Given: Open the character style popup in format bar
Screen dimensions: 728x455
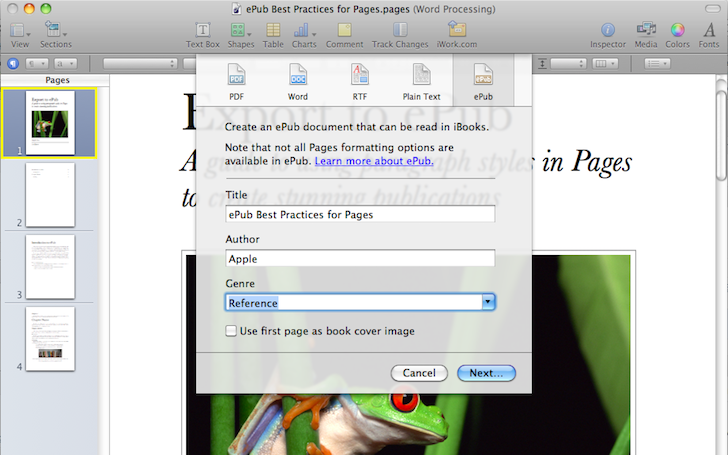Looking at the screenshot, I should pyautogui.click(x=65, y=64).
